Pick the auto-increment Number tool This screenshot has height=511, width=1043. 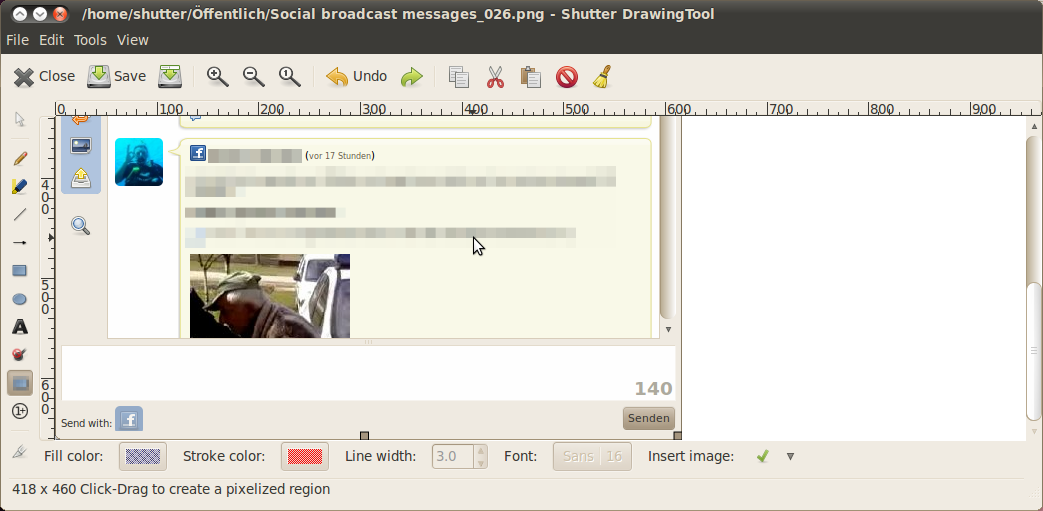pyautogui.click(x=19, y=411)
